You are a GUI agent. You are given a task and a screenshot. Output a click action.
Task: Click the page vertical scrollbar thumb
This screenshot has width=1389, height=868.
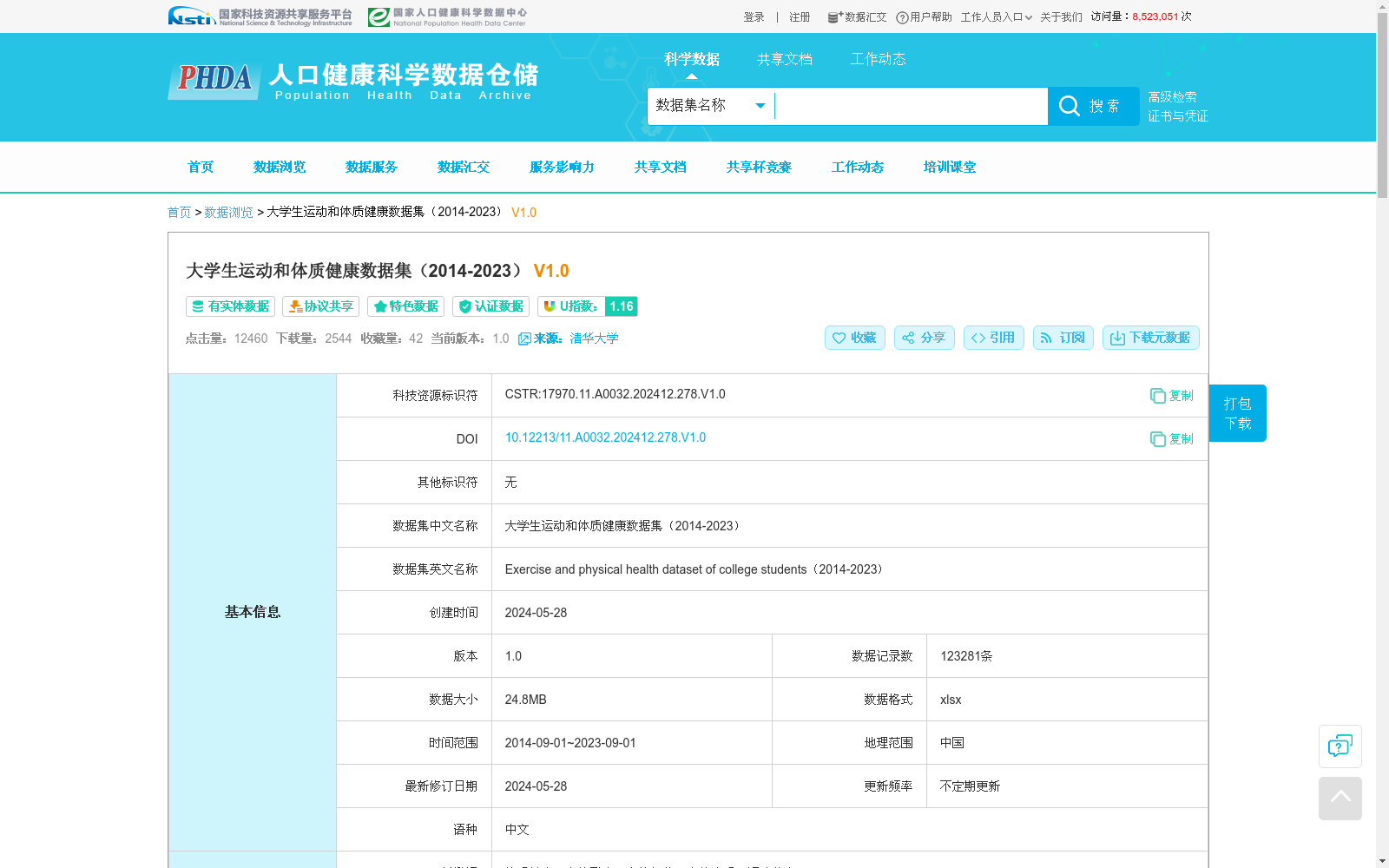pos(1382,104)
